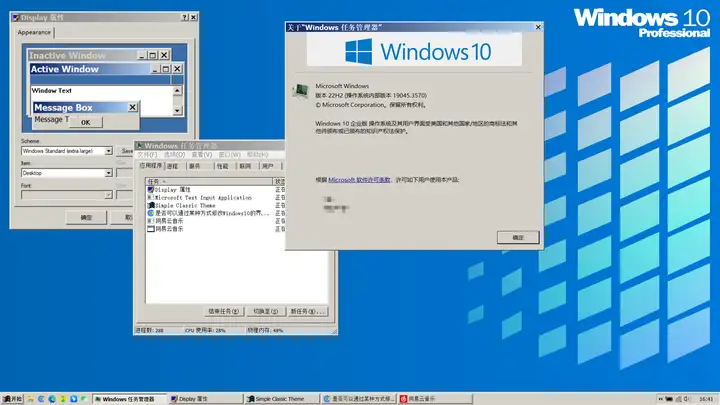Click Simple Classic Theme icon in task list
The width and height of the screenshot is (720, 405).
[x=151, y=205]
